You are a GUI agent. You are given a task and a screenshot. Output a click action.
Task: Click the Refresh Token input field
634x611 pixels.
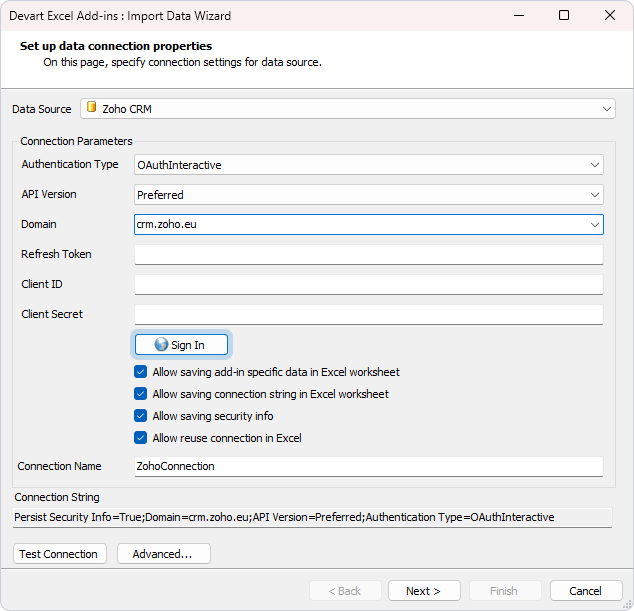369,254
